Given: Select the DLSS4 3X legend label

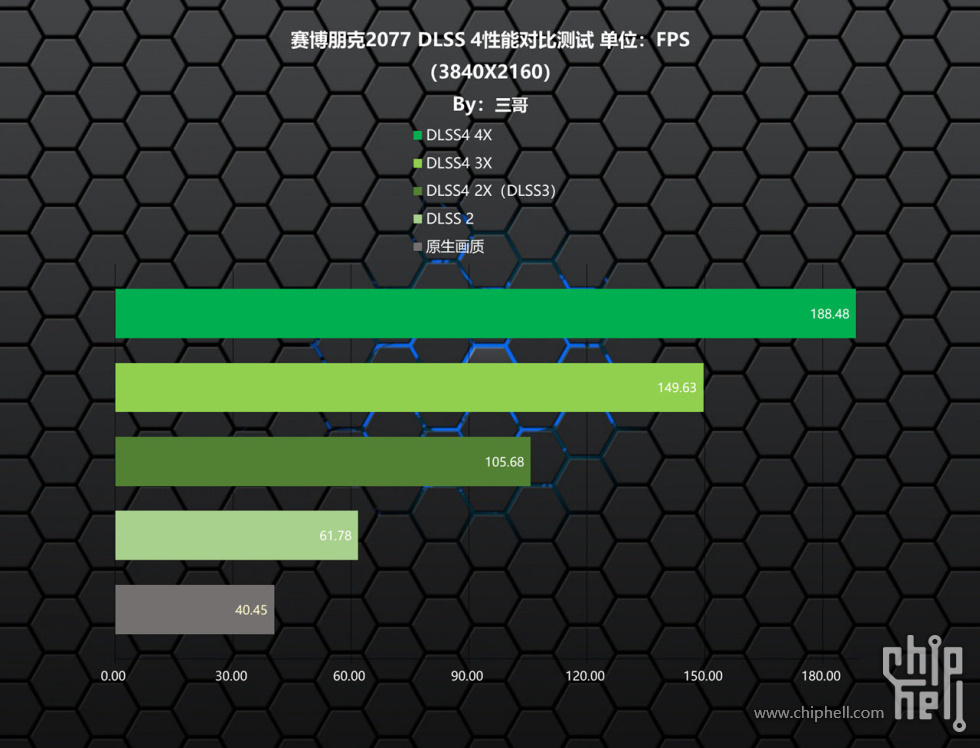Looking at the screenshot, I should [459, 164].
